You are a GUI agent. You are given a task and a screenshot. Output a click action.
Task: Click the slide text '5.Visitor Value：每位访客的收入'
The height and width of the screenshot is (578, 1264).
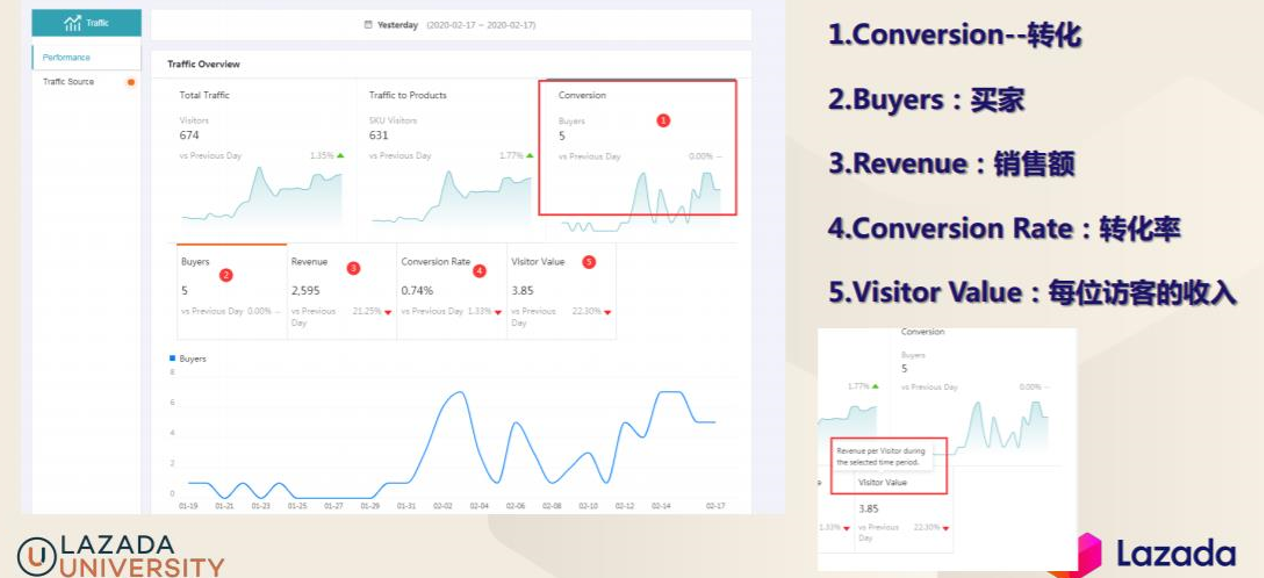1032,292
